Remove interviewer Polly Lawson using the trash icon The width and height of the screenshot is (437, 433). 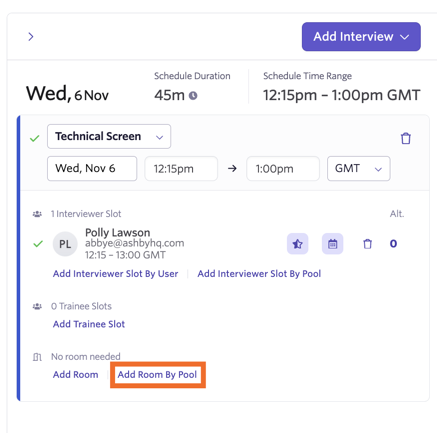click(x=367, y=244)
